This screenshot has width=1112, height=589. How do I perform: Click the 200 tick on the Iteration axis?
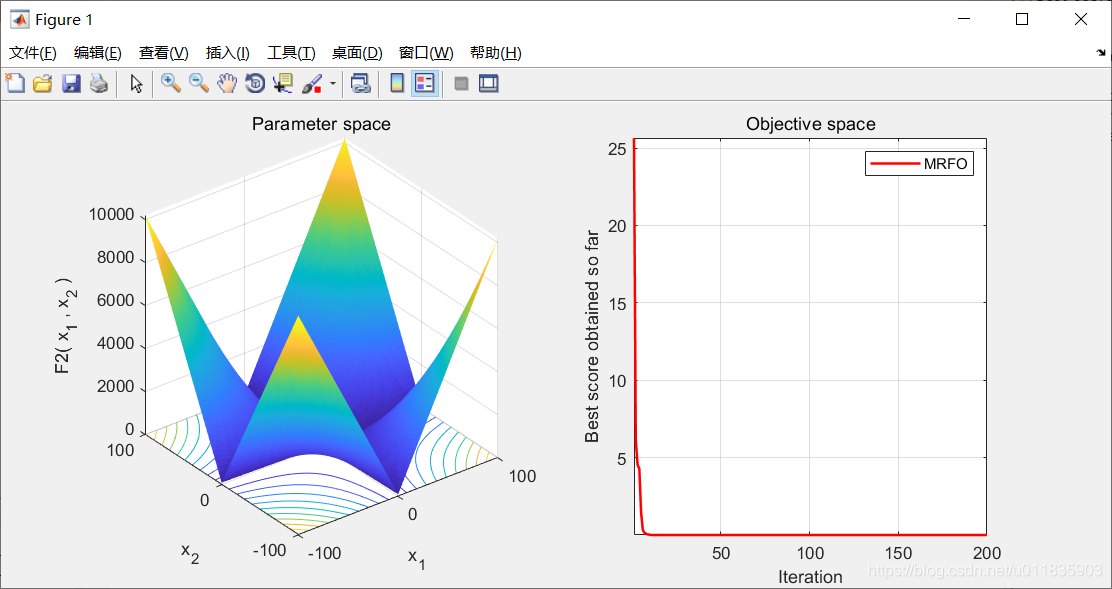tap(986, 554)
